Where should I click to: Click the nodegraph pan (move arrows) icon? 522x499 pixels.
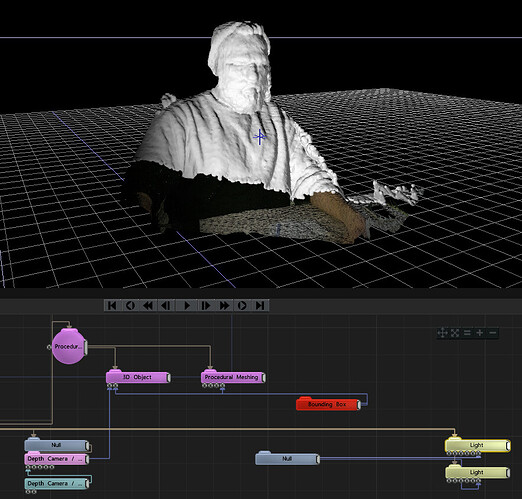pos(442,333)
